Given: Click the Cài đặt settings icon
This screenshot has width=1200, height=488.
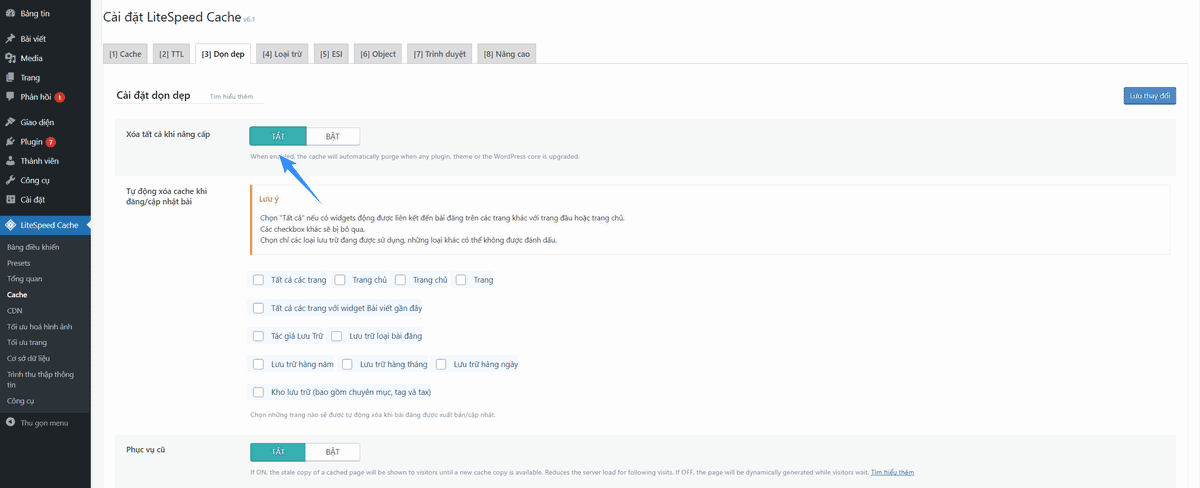Looking at the screenshot, I should click(x=10, y=200).
